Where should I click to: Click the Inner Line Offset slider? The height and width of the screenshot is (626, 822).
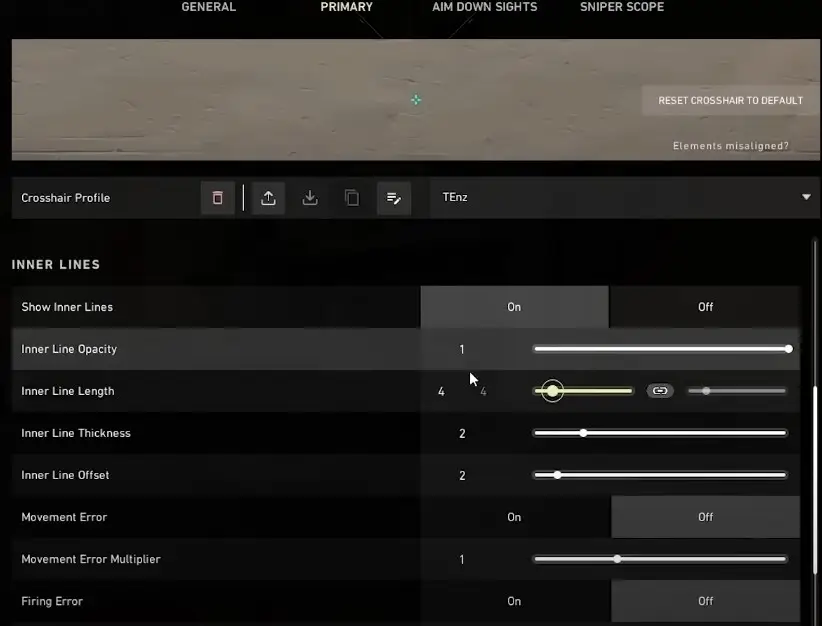click(x=660, y=474)
